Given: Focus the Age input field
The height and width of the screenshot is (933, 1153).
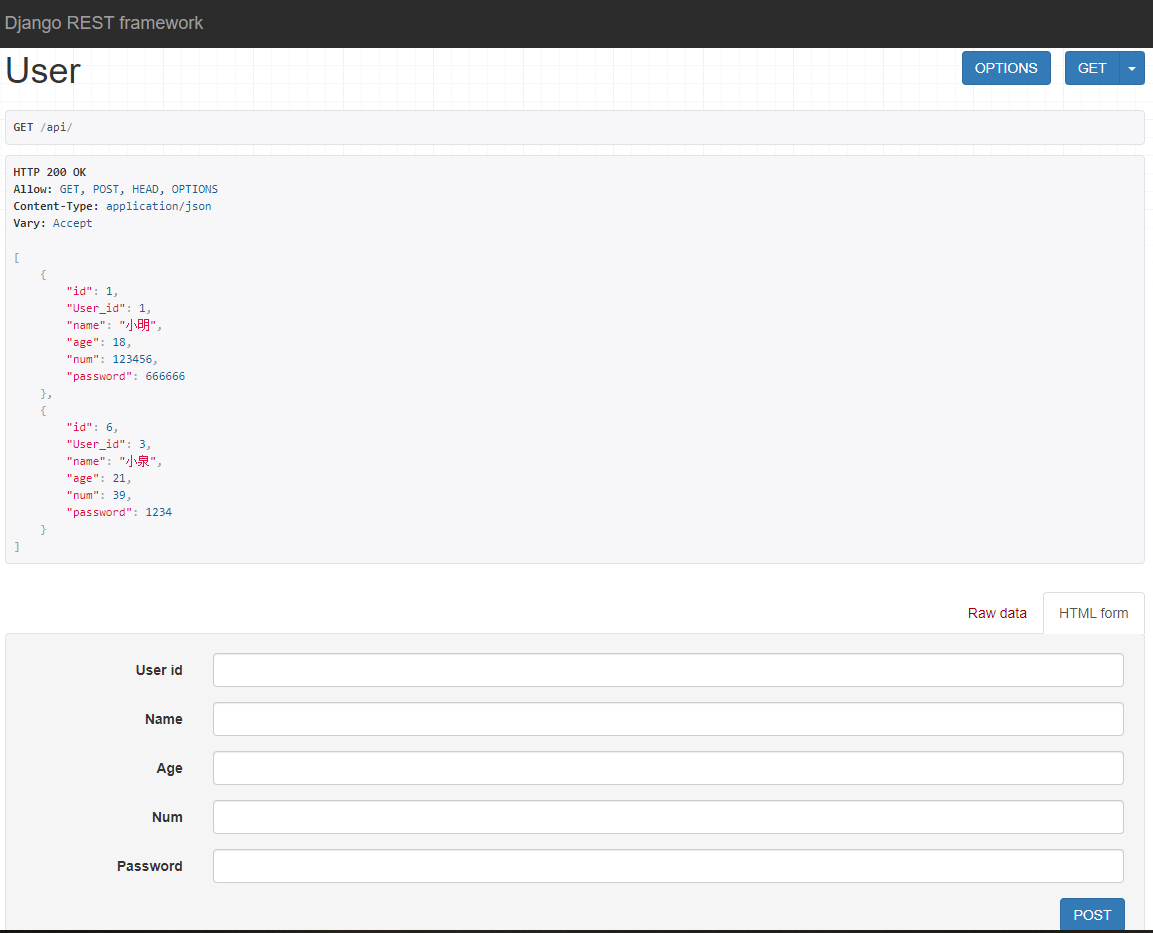Looking at the screenshot, I should click(668, 768).
